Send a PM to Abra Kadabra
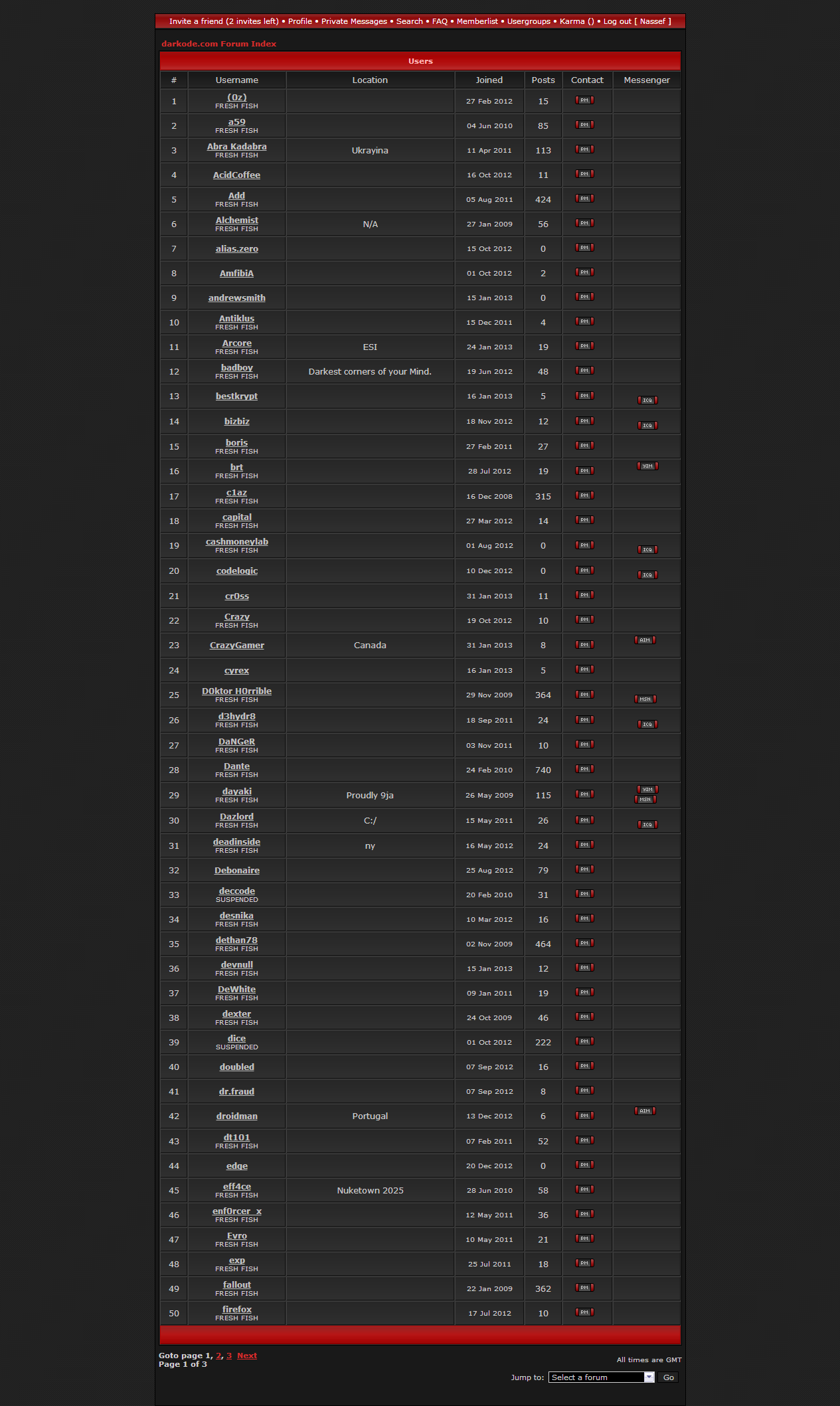Image resolution: width=840 pixels, height=1406 pixels. (584, 149)
